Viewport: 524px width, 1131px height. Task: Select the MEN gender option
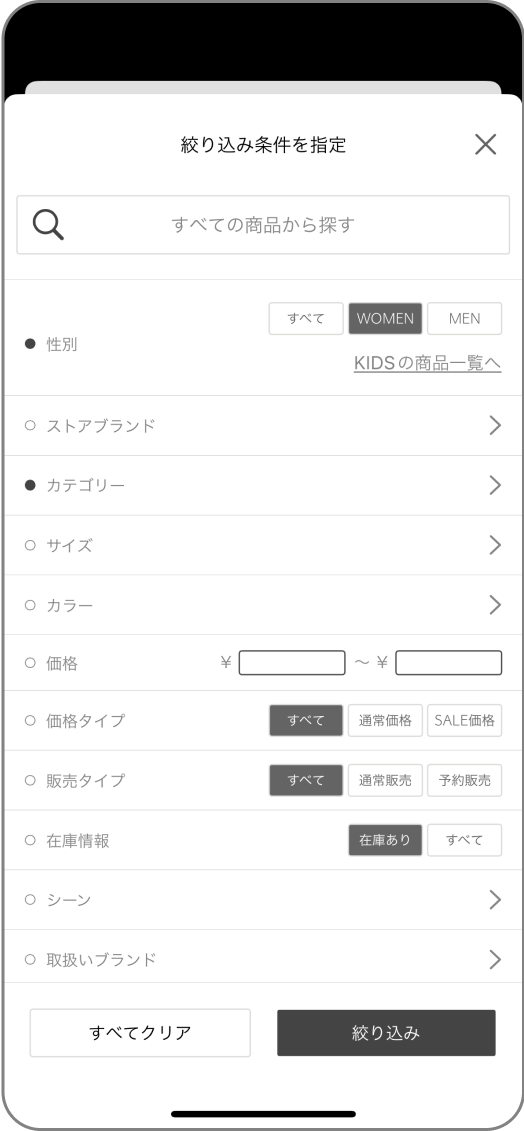[x=464, y=319]
